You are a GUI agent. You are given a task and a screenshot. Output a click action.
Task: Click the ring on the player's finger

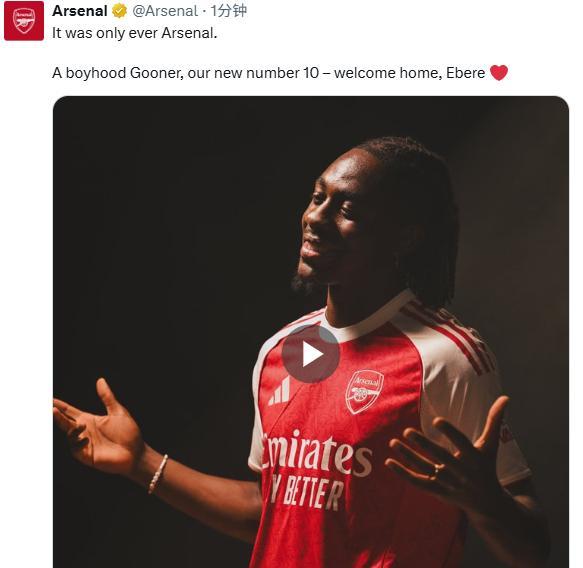coord(435,472)
